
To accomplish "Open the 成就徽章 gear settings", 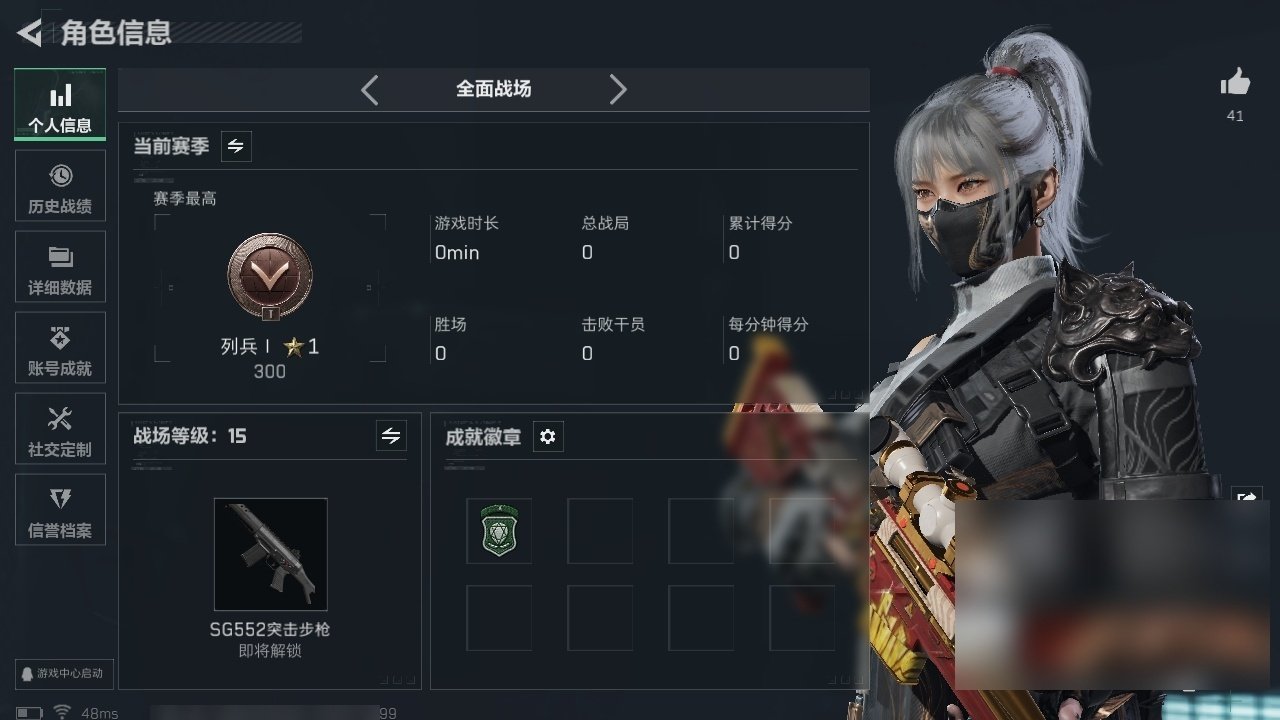I will 548,437.
